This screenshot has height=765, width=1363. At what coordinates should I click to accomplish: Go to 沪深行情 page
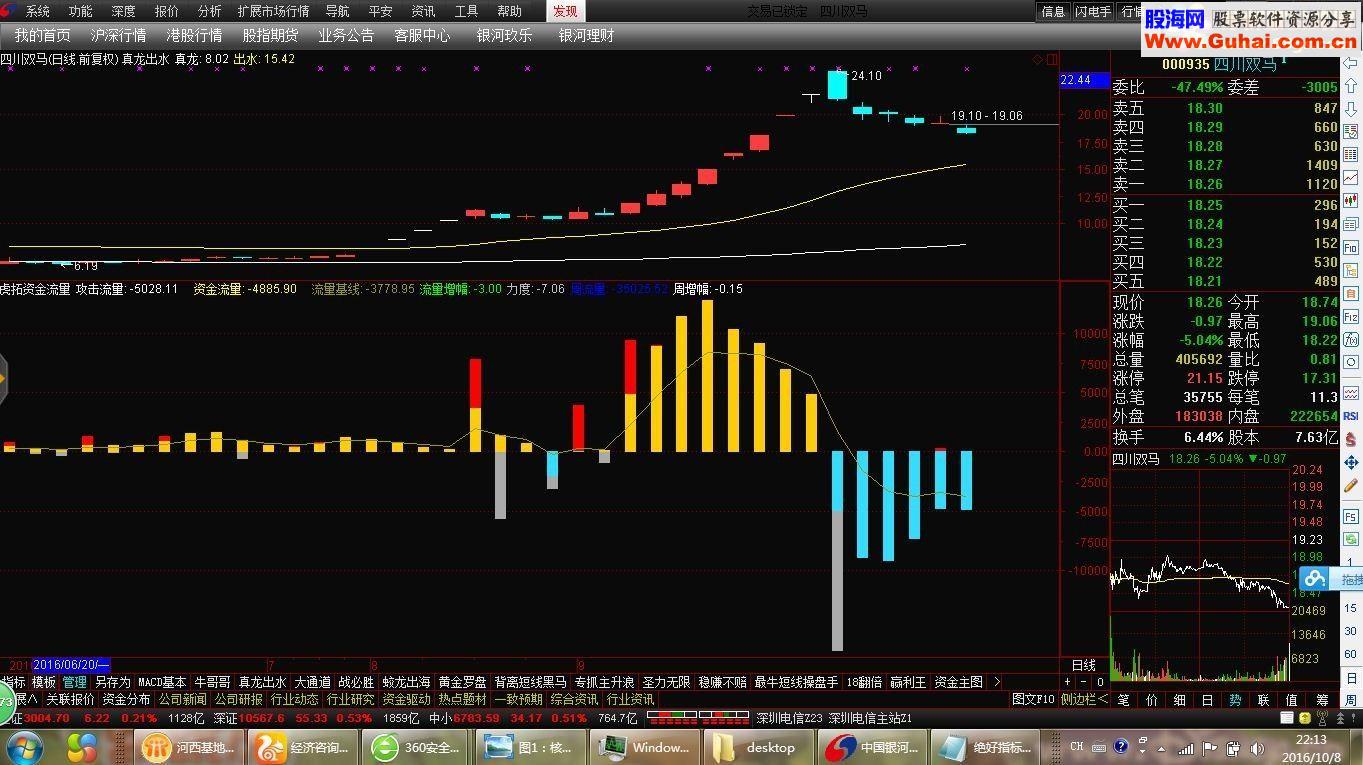[118, 35]
